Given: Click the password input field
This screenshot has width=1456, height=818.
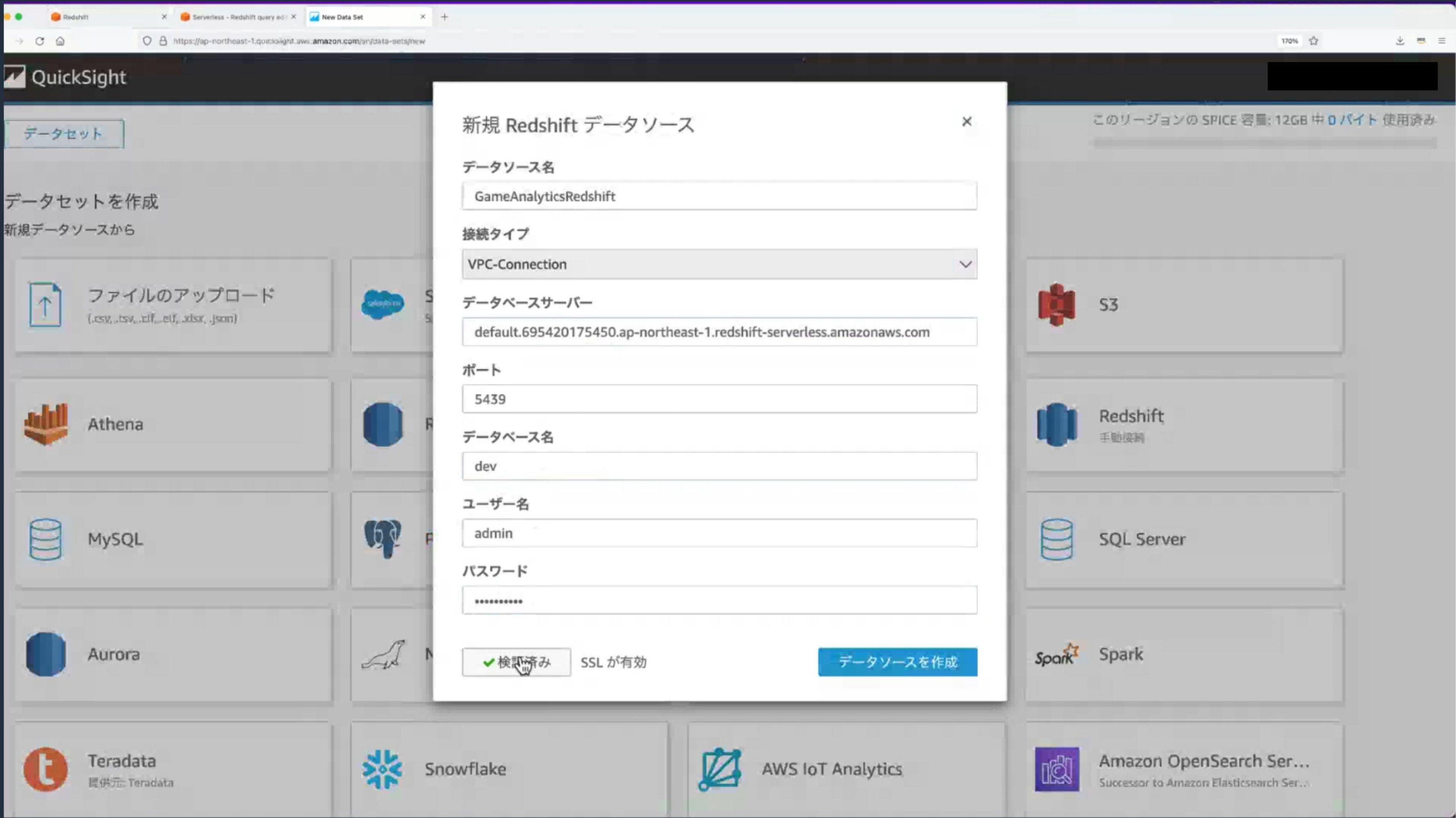Looking at the screenshot, I should tap(719, 600).
